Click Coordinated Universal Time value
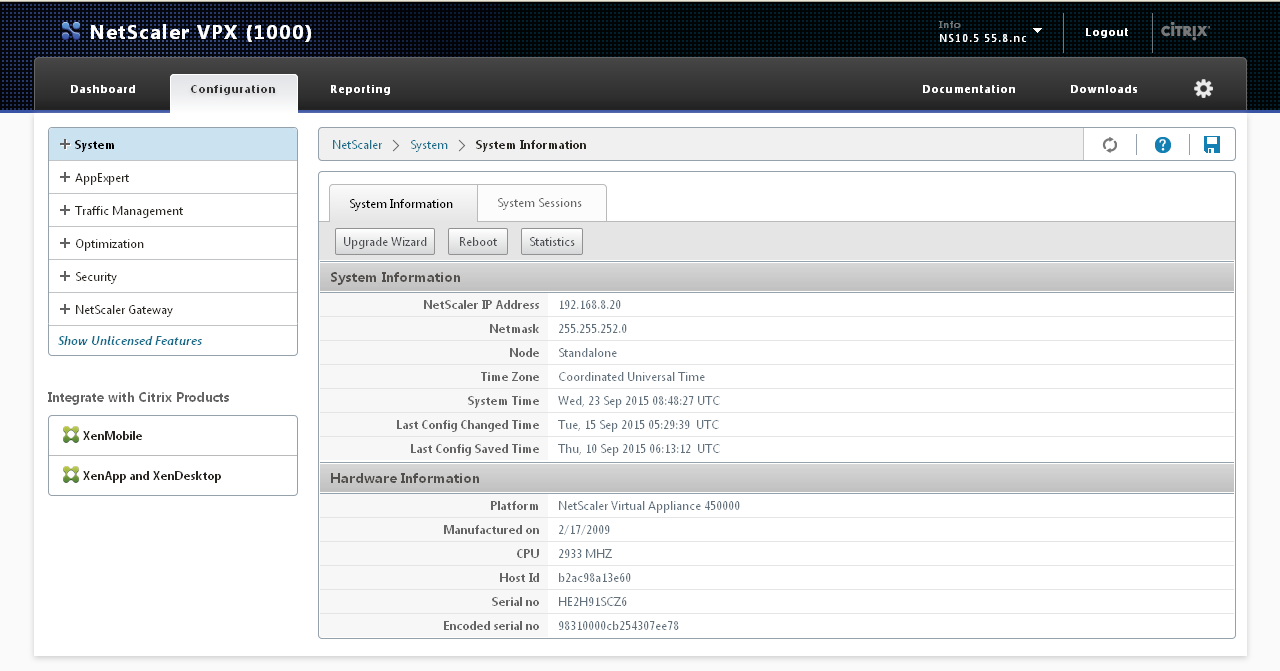 click(632, 377)
